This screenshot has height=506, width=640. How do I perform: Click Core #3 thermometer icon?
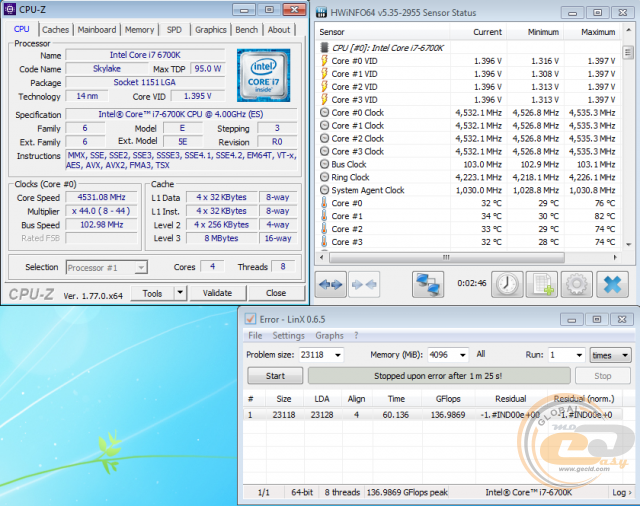pyautogui.click(x=324, y=242)
